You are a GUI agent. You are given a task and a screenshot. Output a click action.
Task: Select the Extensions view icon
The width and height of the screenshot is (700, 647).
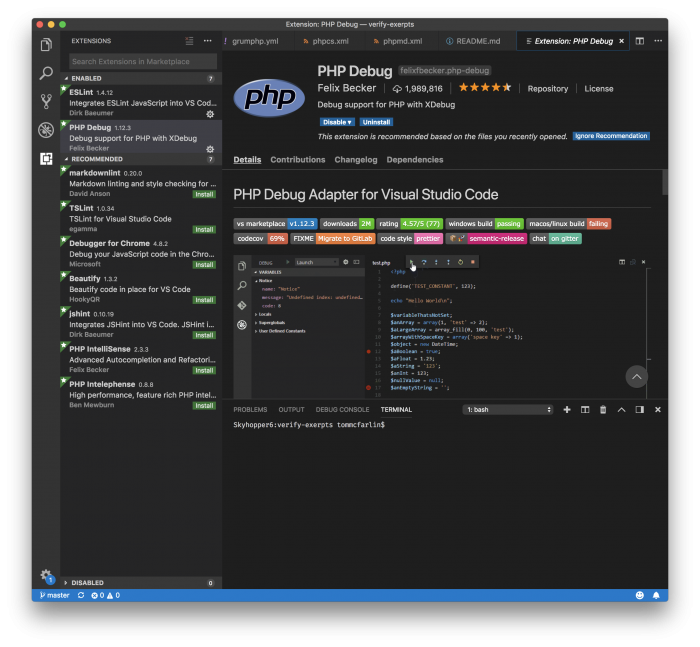tap(46, 159)
